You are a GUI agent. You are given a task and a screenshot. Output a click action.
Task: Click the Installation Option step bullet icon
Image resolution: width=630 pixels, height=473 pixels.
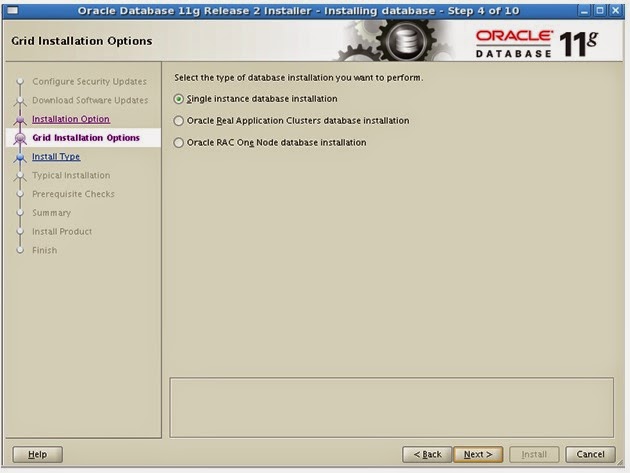click(x=20, y=119)
